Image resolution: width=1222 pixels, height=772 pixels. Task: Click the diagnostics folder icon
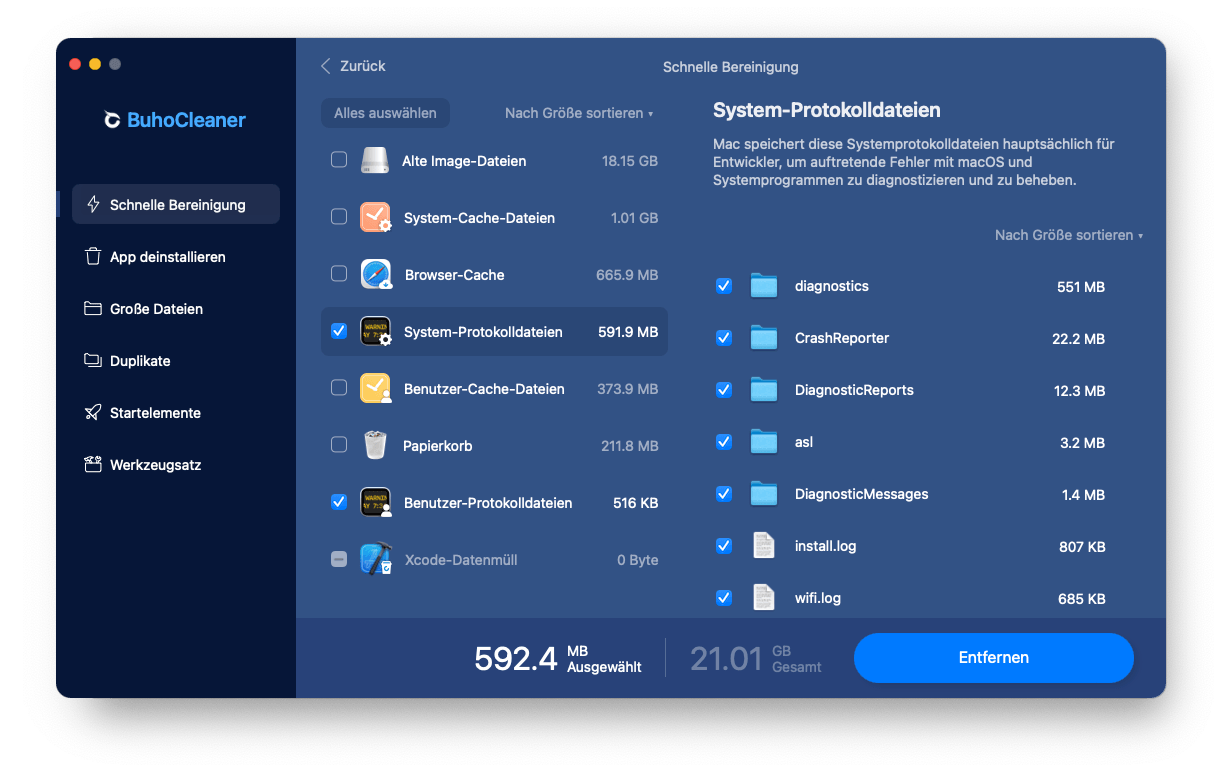click(764, 286)
